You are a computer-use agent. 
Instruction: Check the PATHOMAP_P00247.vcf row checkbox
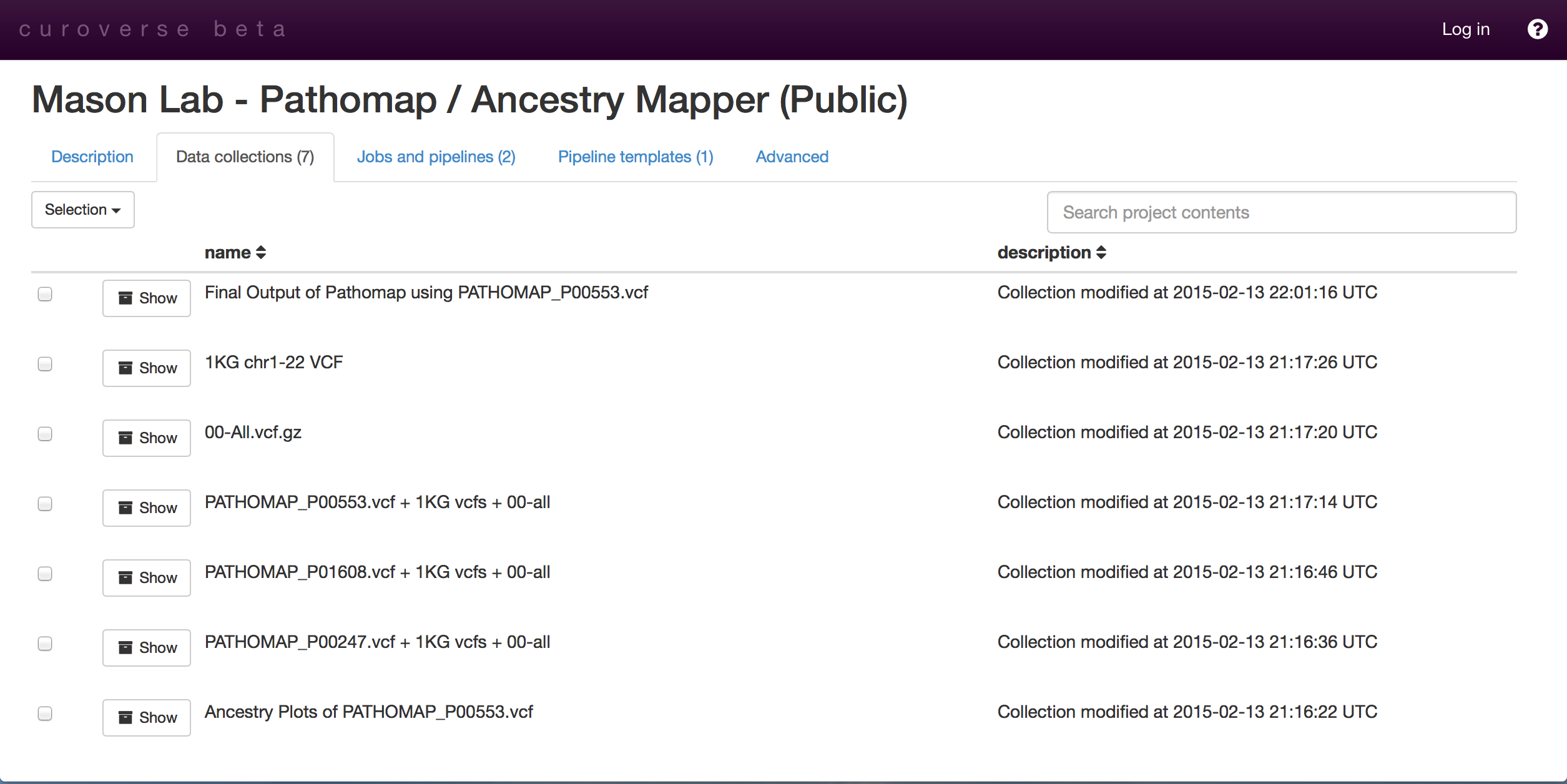(45, 644)
